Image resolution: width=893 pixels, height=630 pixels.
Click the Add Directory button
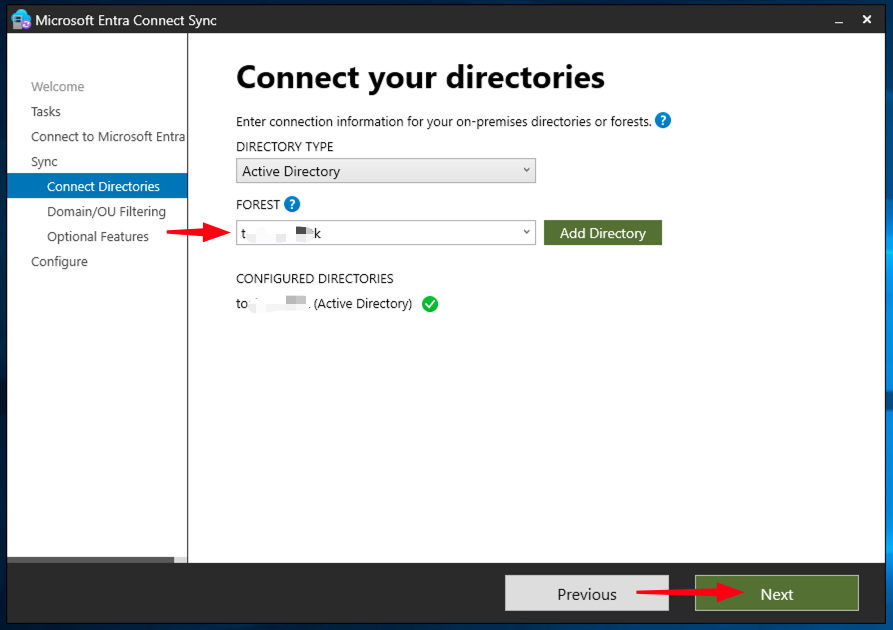point(603,233)
